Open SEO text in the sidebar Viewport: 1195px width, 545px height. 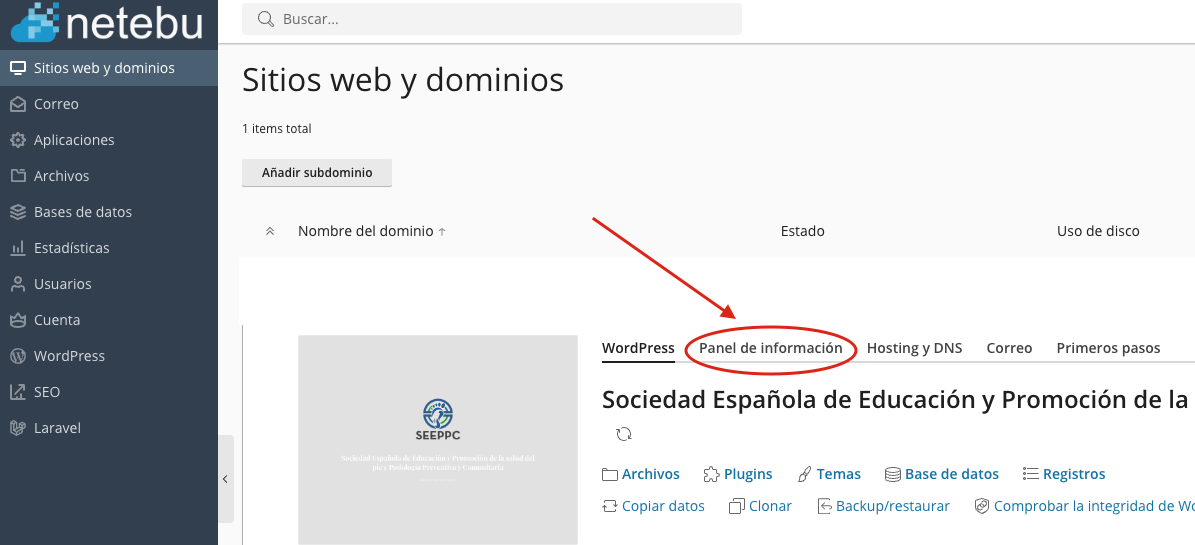point(46,392)
